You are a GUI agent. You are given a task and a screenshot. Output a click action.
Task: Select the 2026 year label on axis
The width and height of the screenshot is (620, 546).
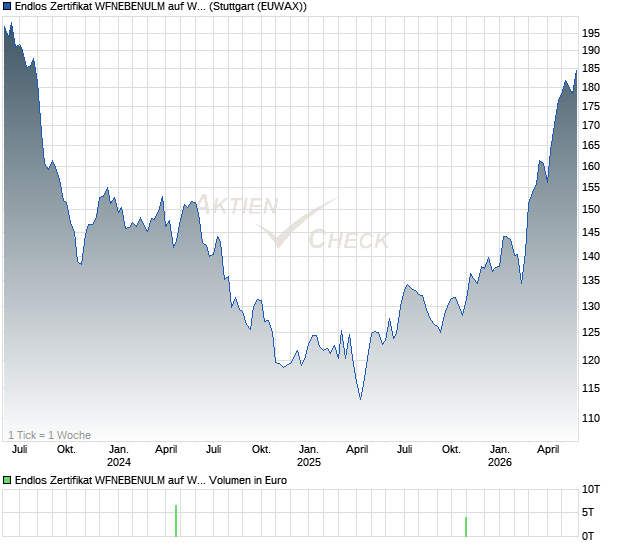[499, 462]
